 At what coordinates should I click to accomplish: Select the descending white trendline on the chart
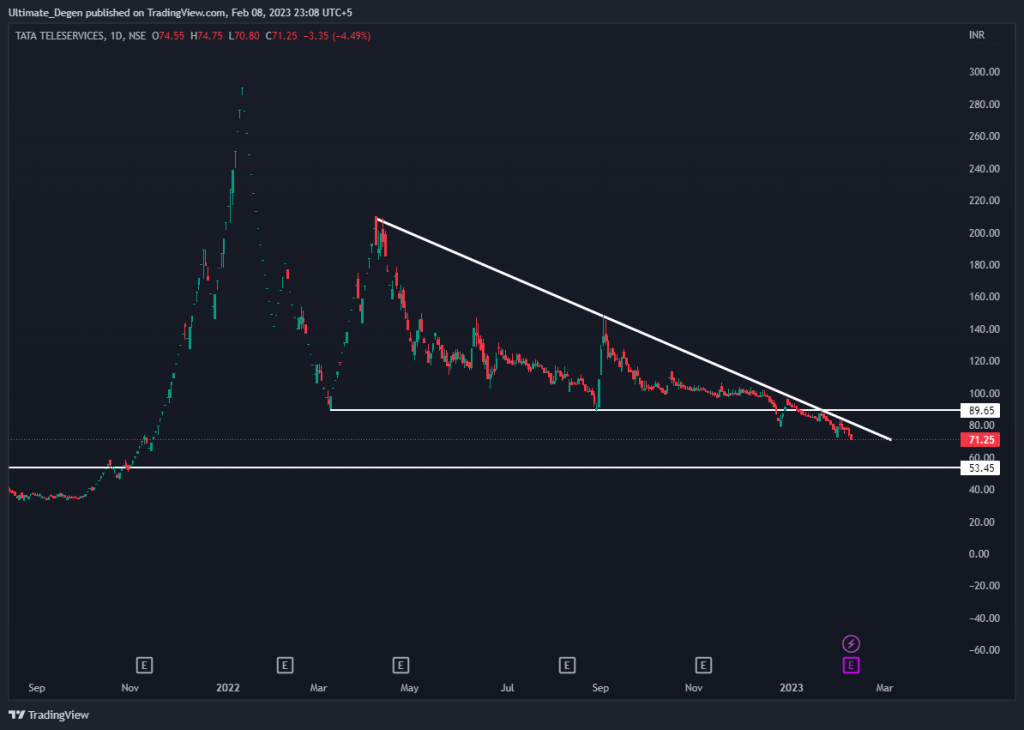[x=633, y=329]
